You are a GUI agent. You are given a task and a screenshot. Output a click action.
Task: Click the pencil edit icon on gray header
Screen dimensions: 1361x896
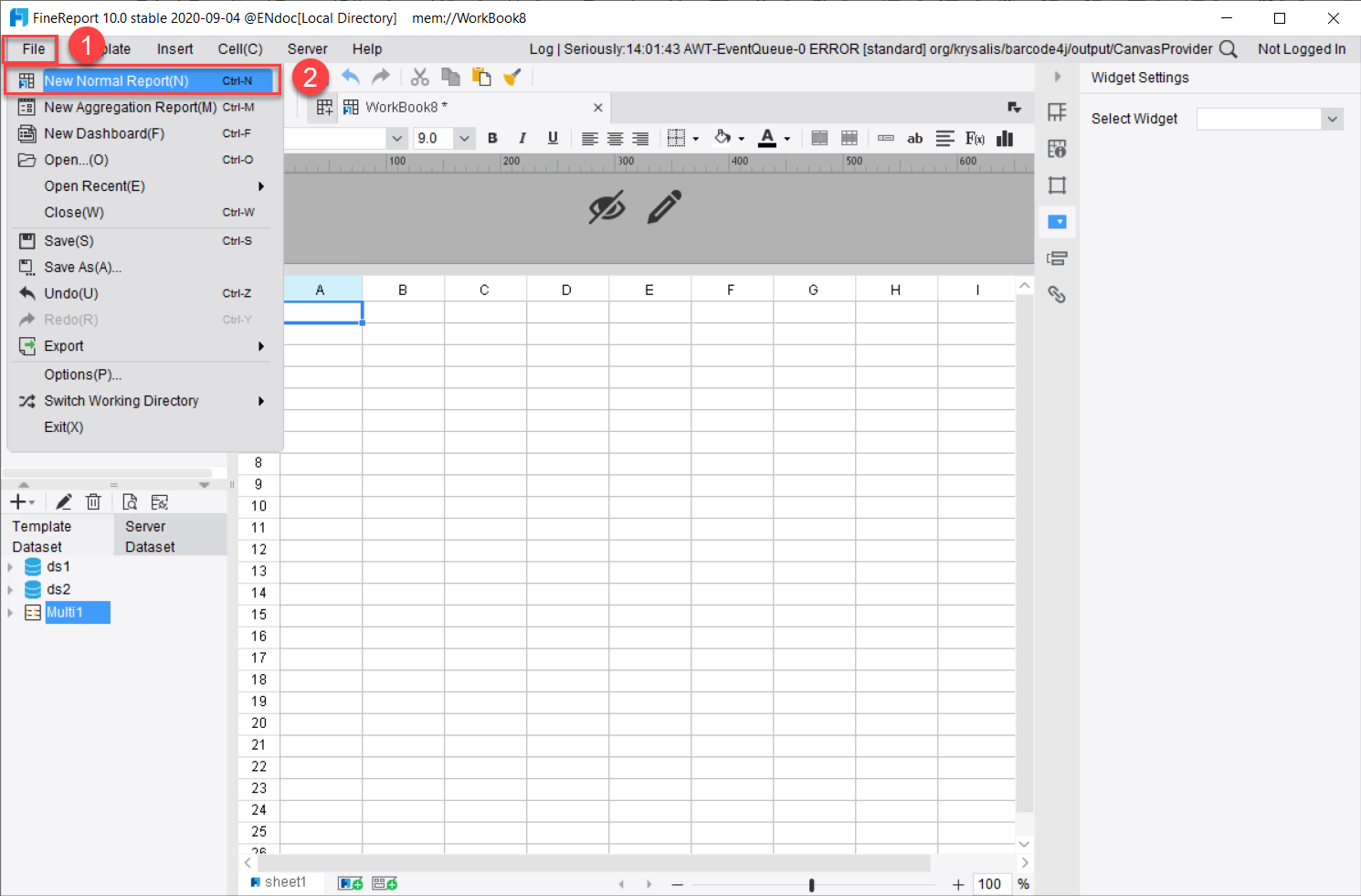tap(664, 207)
